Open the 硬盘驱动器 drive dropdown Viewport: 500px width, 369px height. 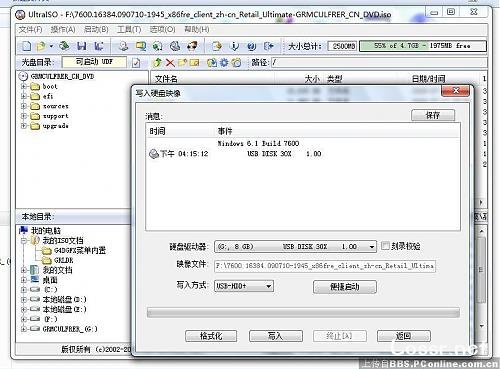point(371,247)
